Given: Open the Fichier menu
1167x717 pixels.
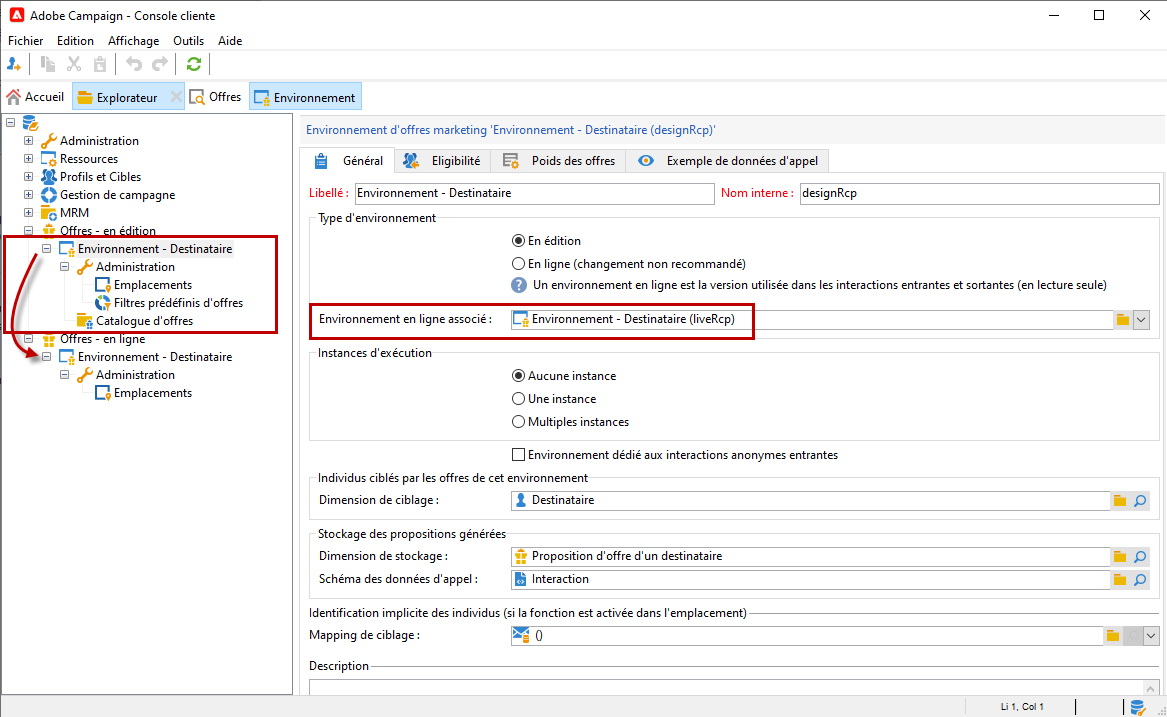Looking at the screenshot, I should click(25, 41).
